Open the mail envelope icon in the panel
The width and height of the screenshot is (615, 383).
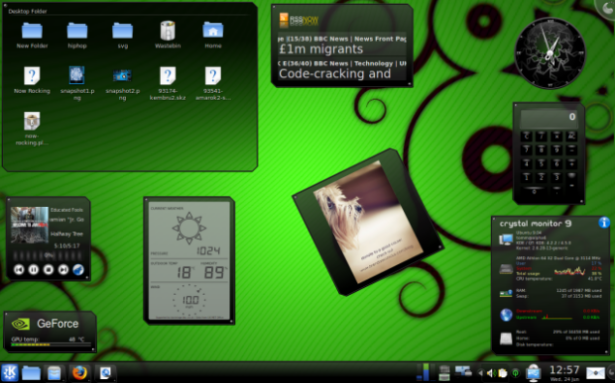595,373
